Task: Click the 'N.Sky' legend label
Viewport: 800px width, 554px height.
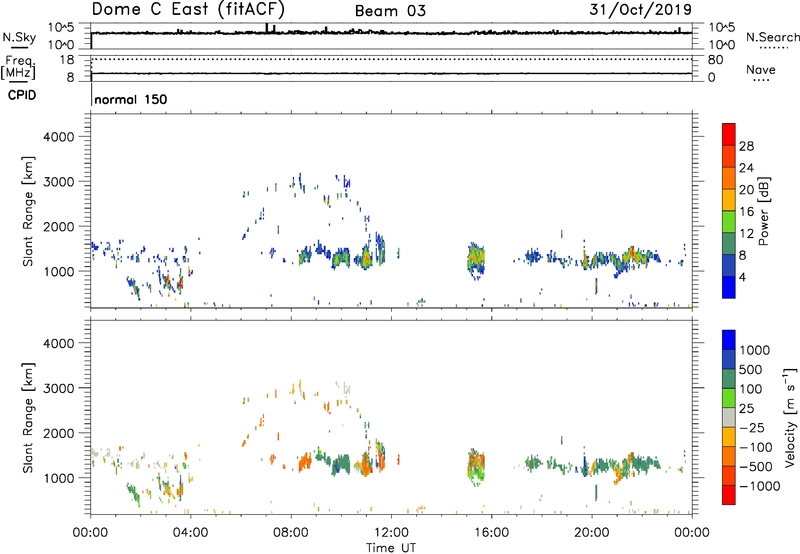Action: 19,37
